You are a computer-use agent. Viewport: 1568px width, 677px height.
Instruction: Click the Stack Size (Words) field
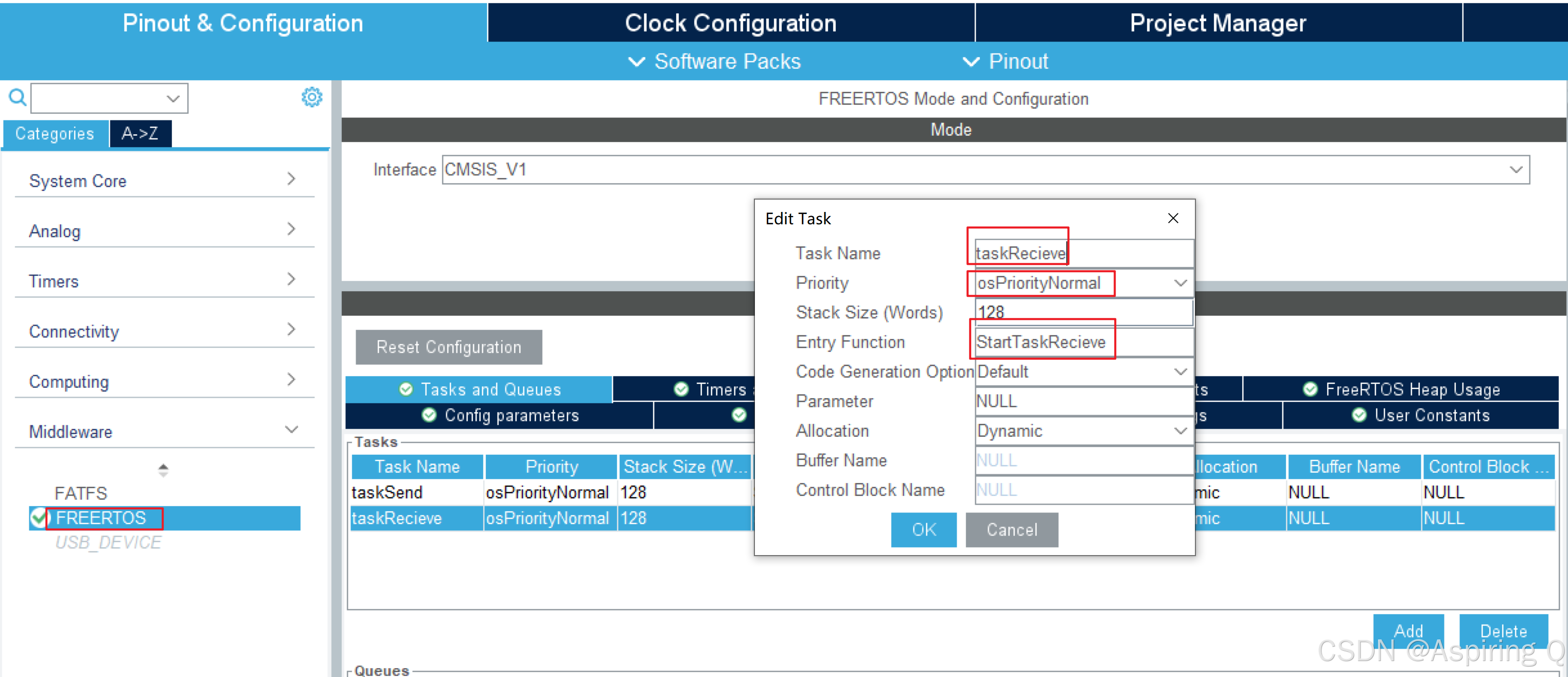[1083, 313]
